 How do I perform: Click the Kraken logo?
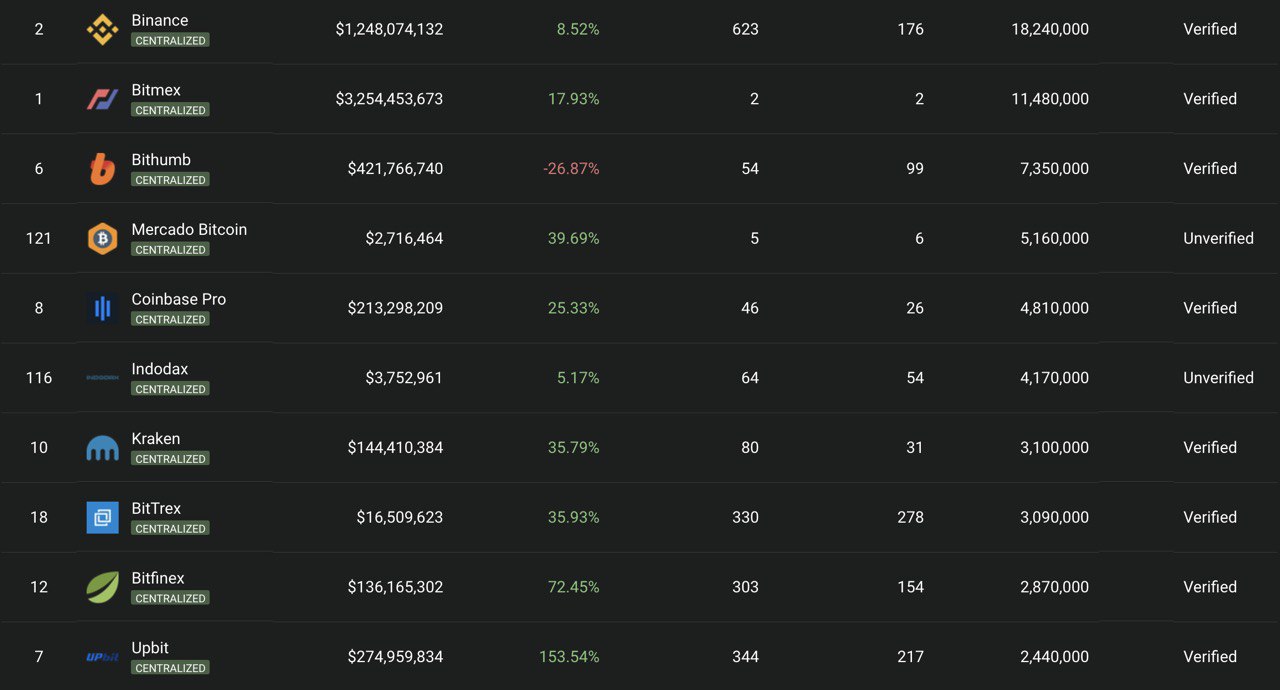coord(102,448)
